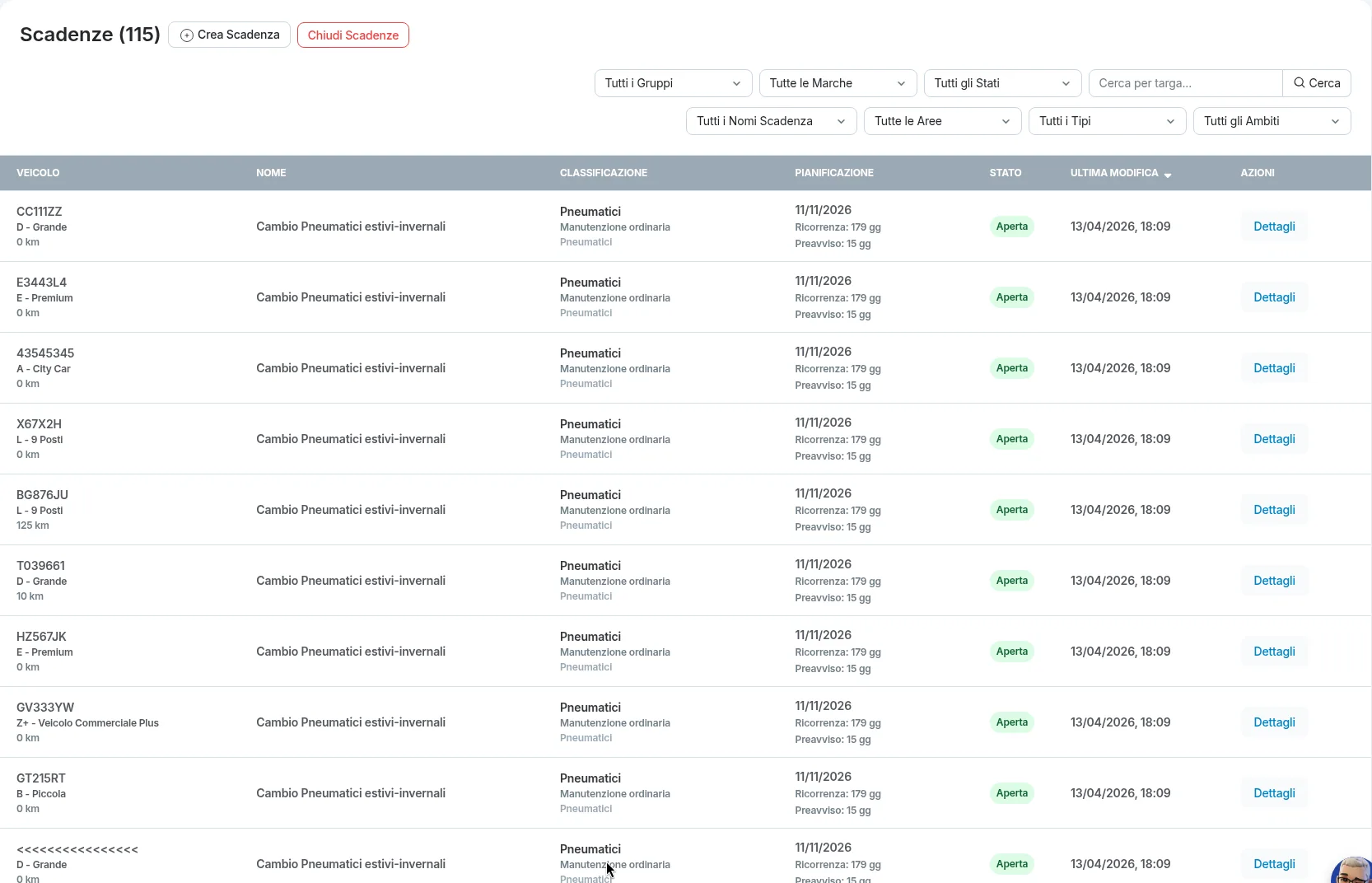The width and height of the screenshot is (1372, 883).
Task: Click Z+ - Veicolo Commerciale Plus text
Action: (x=87, y=723)
